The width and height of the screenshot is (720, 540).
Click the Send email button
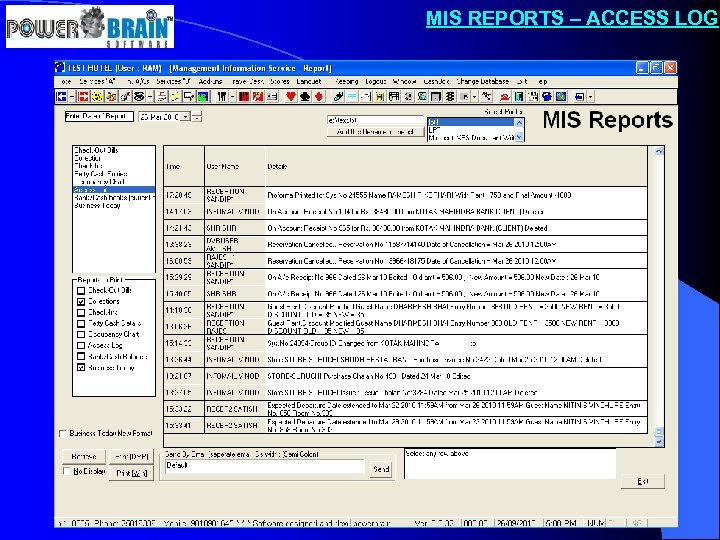381,469
